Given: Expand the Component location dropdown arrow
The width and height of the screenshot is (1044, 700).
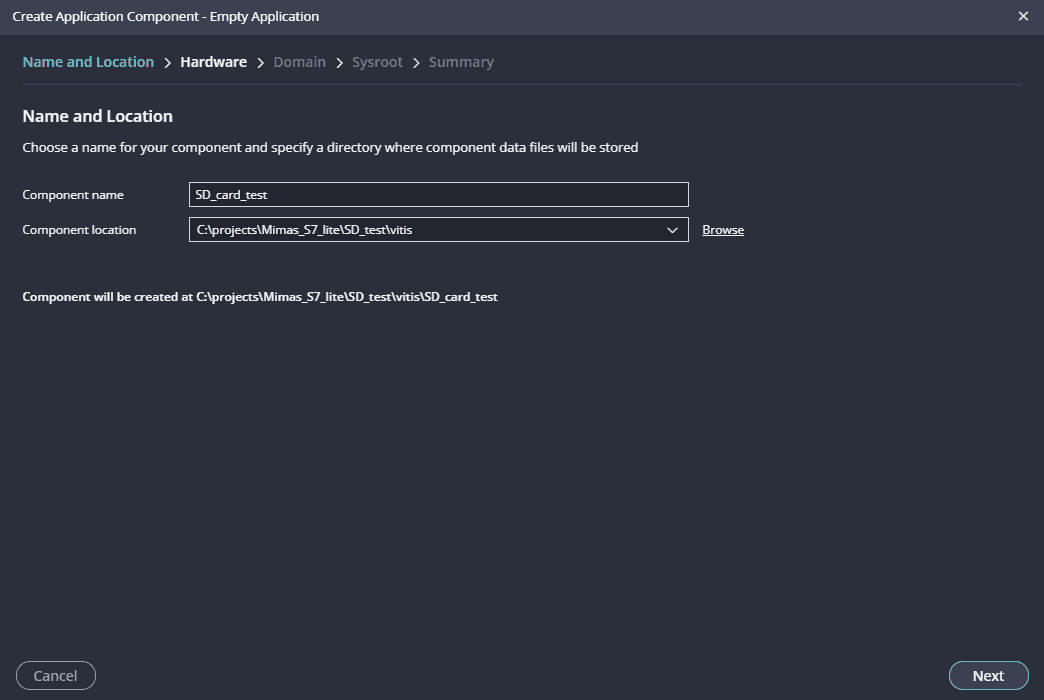Looking at the screenshot, I should tap(672, 230).
